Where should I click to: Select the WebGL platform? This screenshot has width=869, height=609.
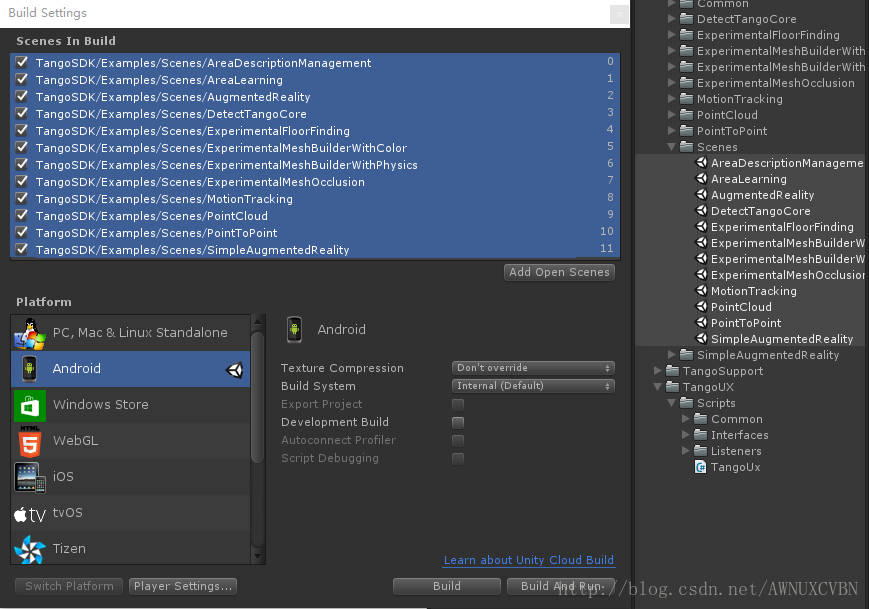131,441
